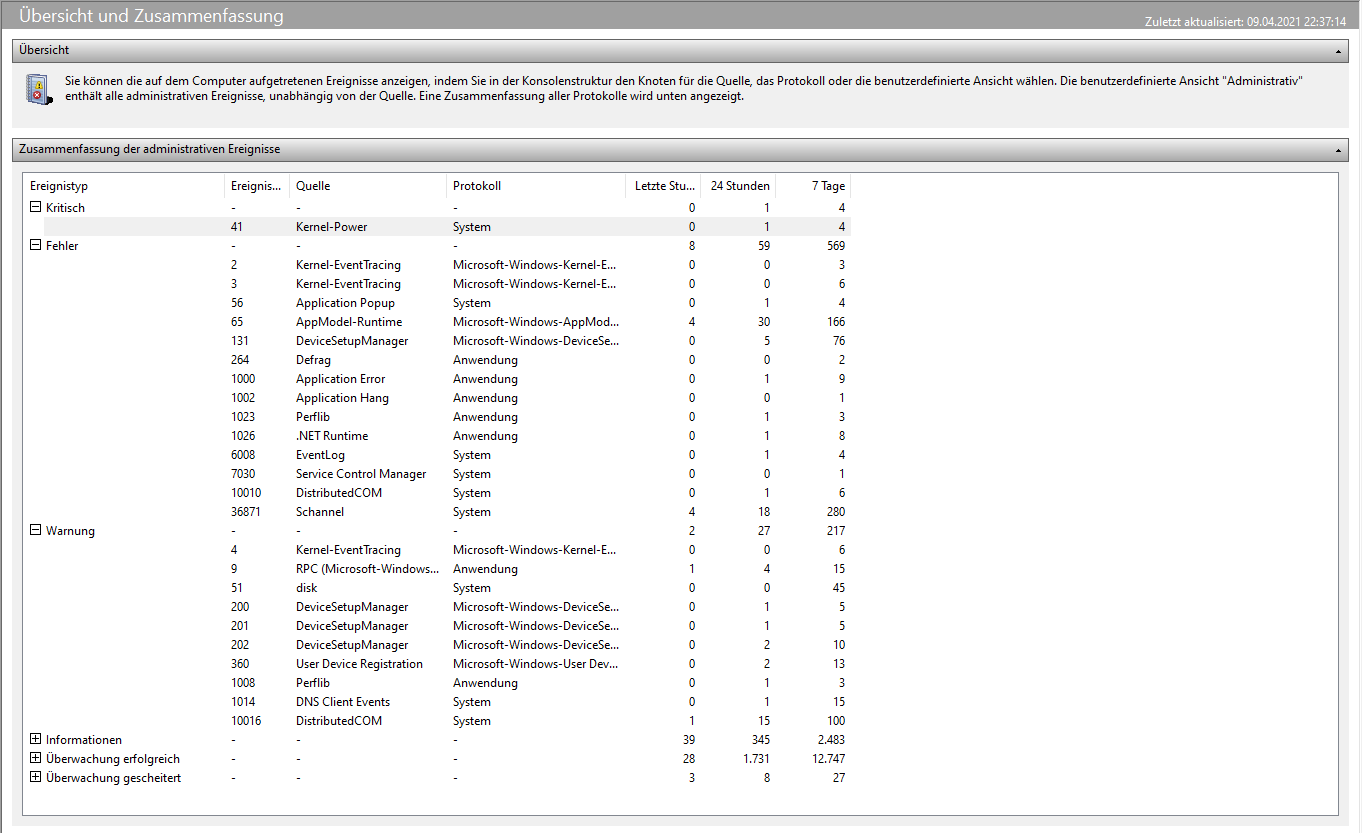The width and height of the screenshot is (1362, 833).
Task: Click the Überwachung gescheitert label
Action: 114,778
